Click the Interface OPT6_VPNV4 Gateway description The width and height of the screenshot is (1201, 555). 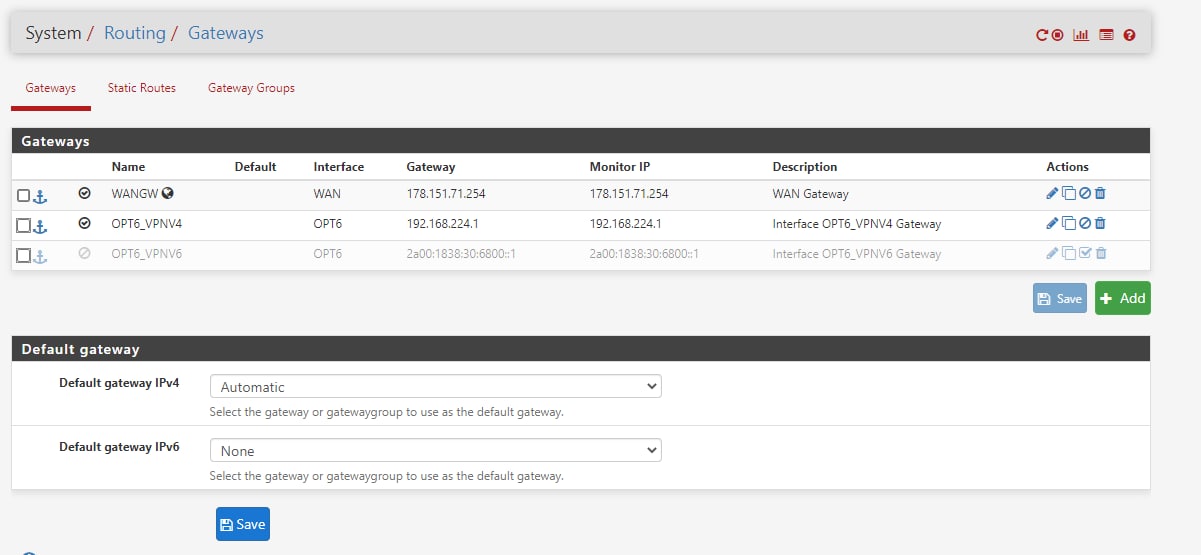click(x=857, y=224)
